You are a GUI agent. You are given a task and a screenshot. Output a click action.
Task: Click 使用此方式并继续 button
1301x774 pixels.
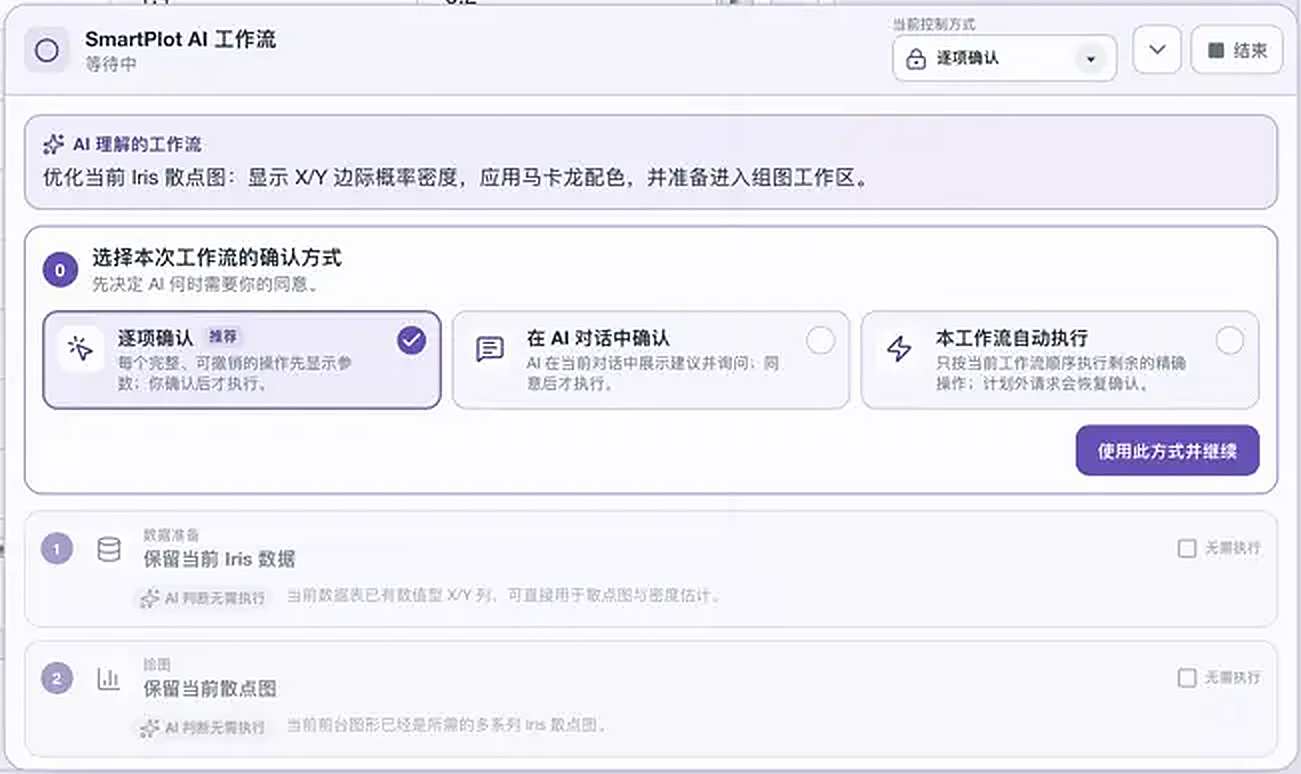(x=1167, y=451)
